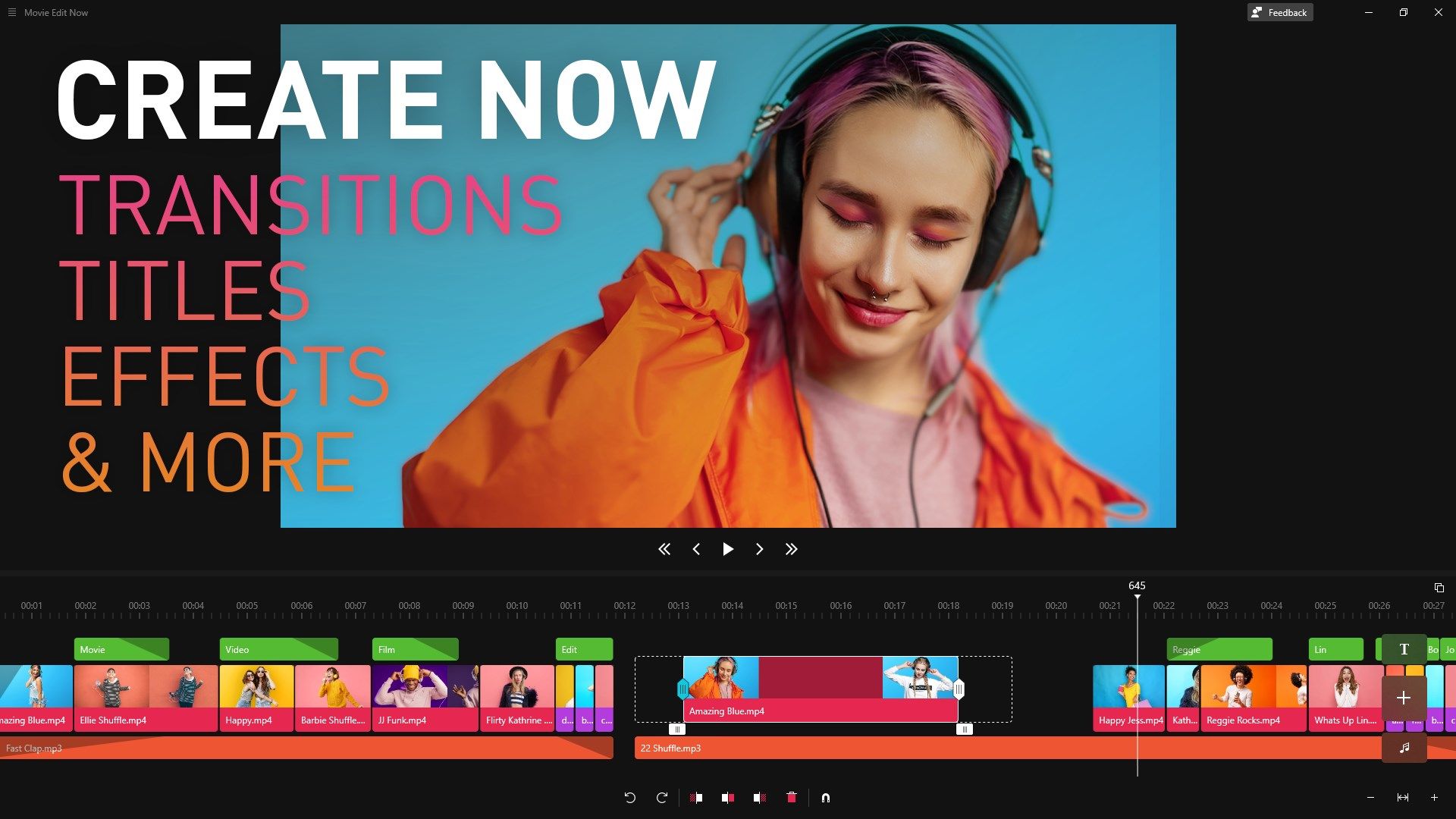Viewport: 1456px width, 819px height.
Task: Click the split clip icon
Action: tap(729, 797)
